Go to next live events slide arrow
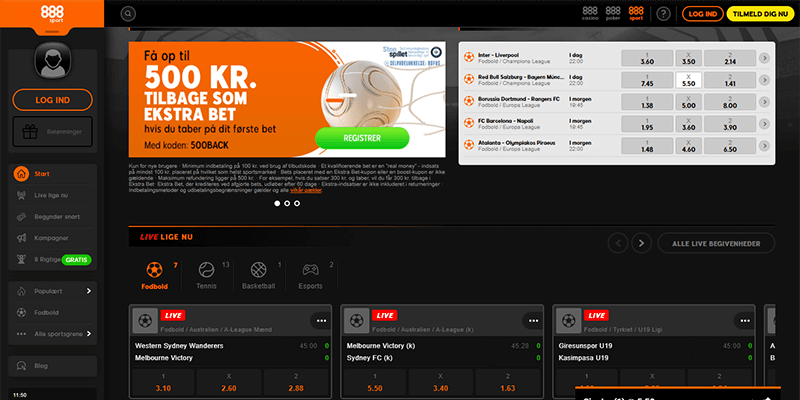The width and height of the screenshot is (800, 400). [x=641, y=243]
